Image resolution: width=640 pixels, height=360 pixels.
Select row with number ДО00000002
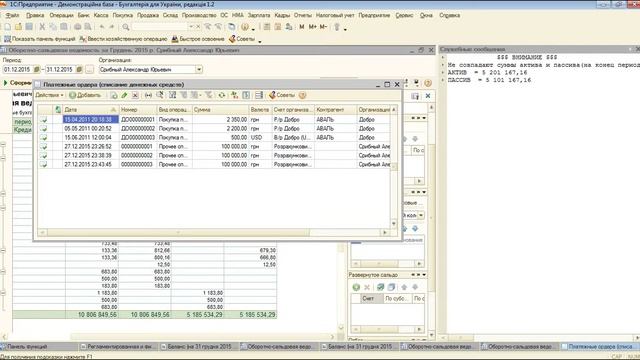tap(214, 129)
